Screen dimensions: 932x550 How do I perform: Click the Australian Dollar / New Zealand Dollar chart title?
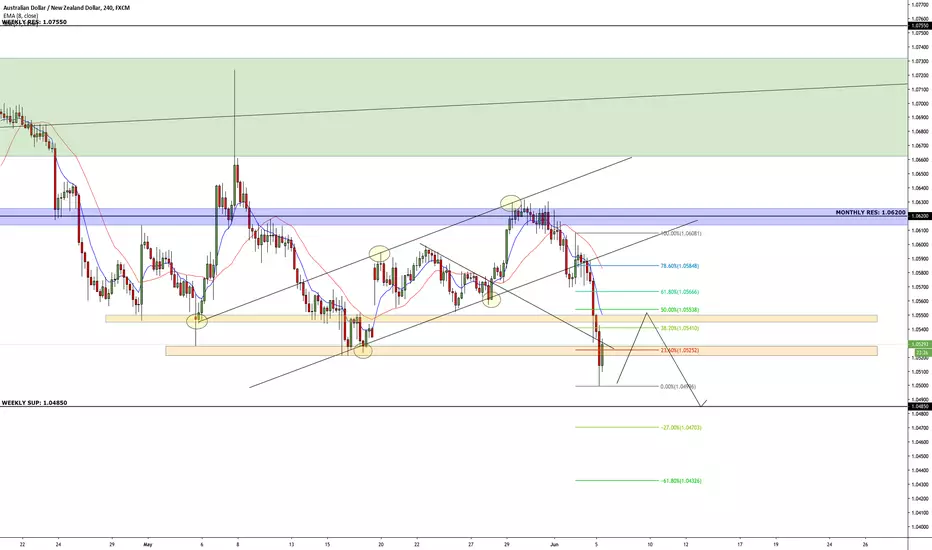point(65,8)
